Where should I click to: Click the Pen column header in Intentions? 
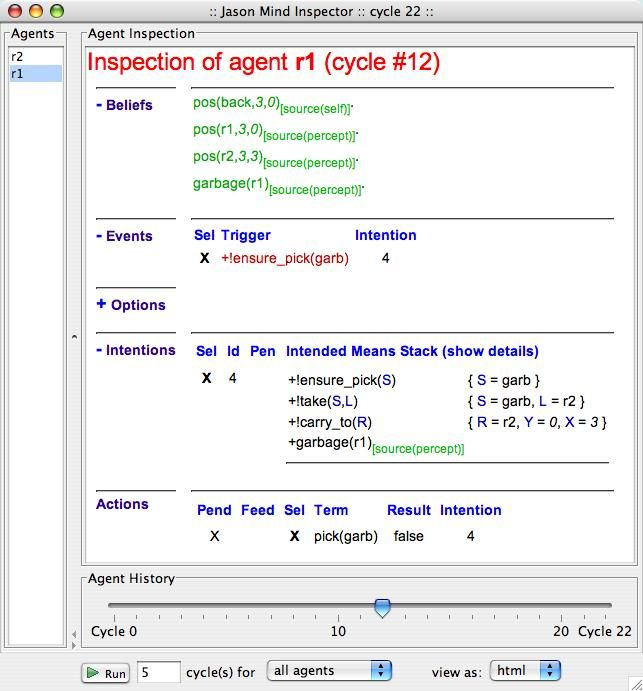pyautogui.click(x=263, y=351)
